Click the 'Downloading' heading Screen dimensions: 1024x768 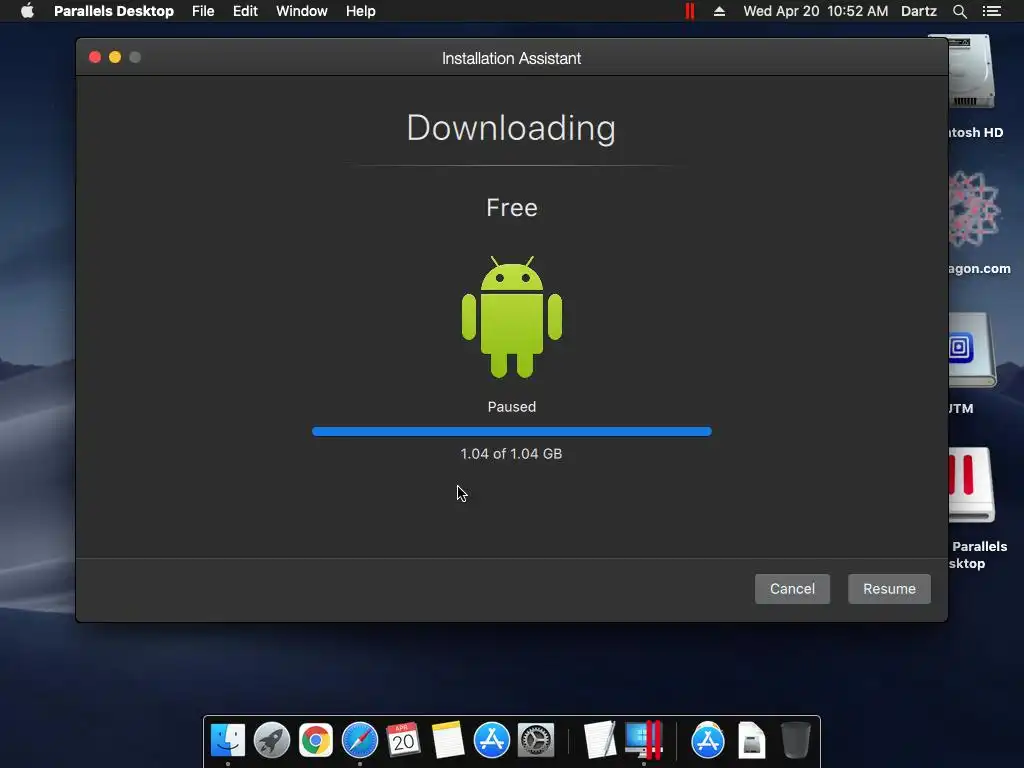click(511, 128)
